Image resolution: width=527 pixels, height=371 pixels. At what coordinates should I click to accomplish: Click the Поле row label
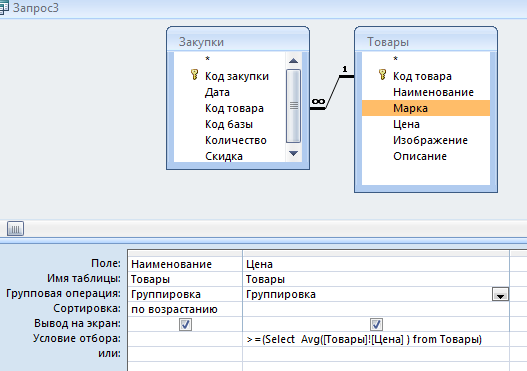(106, 263)
